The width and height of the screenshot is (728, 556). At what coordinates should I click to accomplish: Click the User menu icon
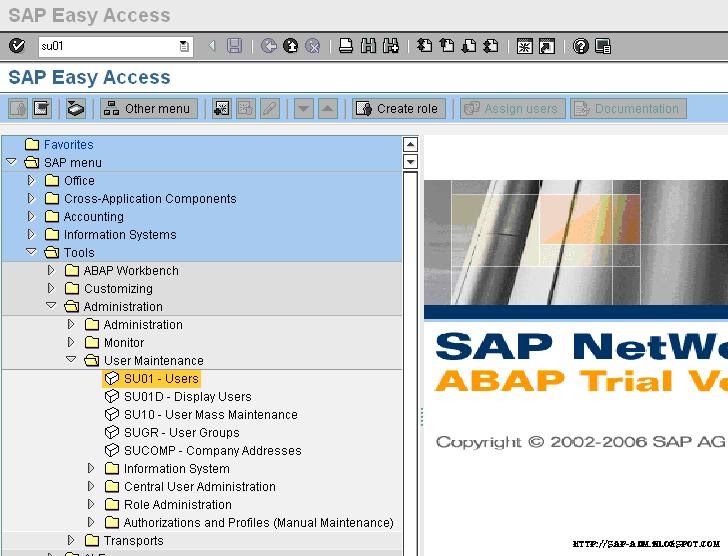point(18,109)
